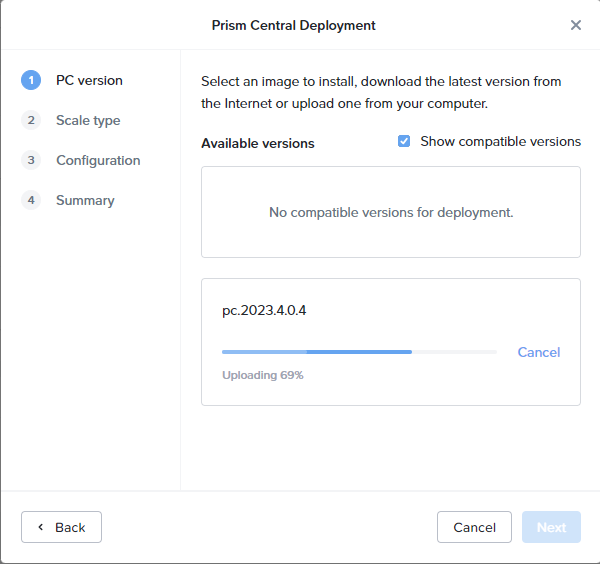Click the Available versions heading
The image size is (600, 564).
pos(258,143)
